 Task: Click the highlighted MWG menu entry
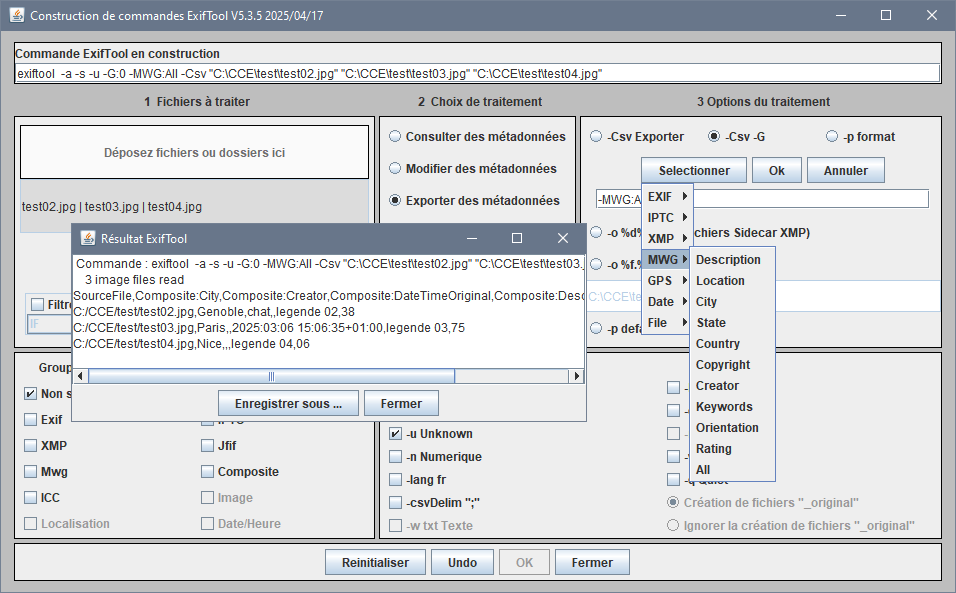pos(667,260)
